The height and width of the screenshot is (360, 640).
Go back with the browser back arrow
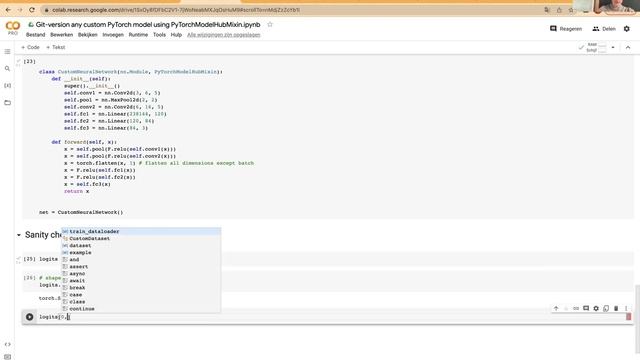coord(8,9)
